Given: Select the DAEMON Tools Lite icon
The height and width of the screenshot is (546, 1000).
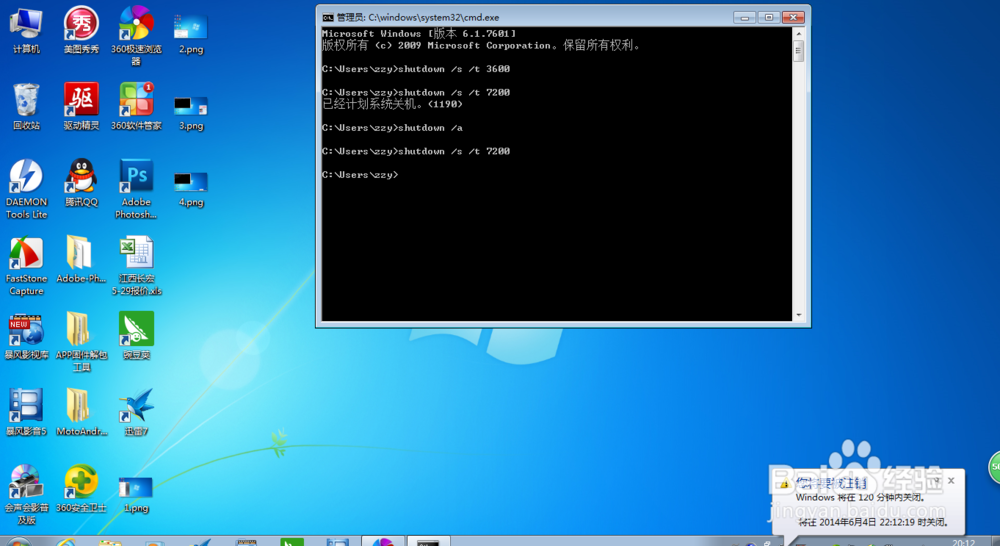Looking at the screenshot, I should tap(26, 189).
